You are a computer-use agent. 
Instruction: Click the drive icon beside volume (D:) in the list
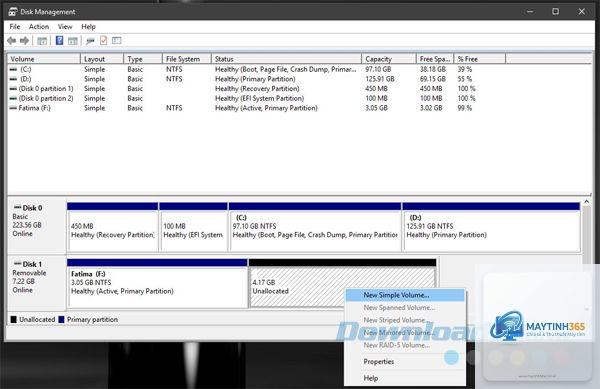[x=13, y=79]
